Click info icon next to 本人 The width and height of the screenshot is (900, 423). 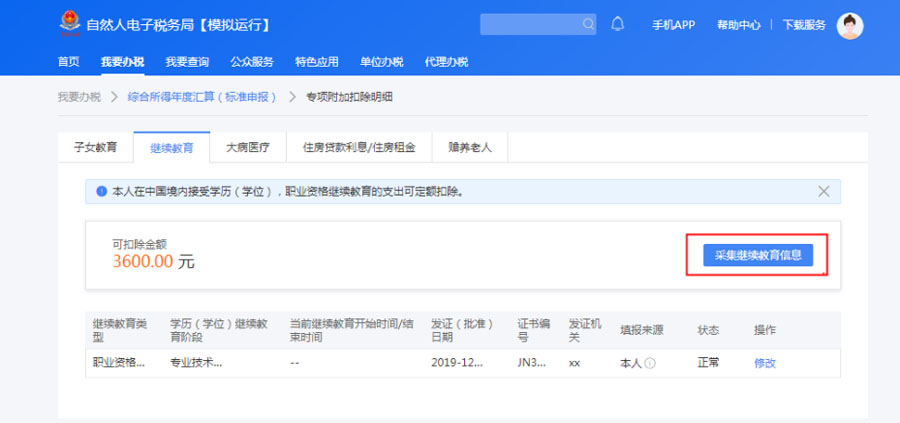tap(649, 363)
